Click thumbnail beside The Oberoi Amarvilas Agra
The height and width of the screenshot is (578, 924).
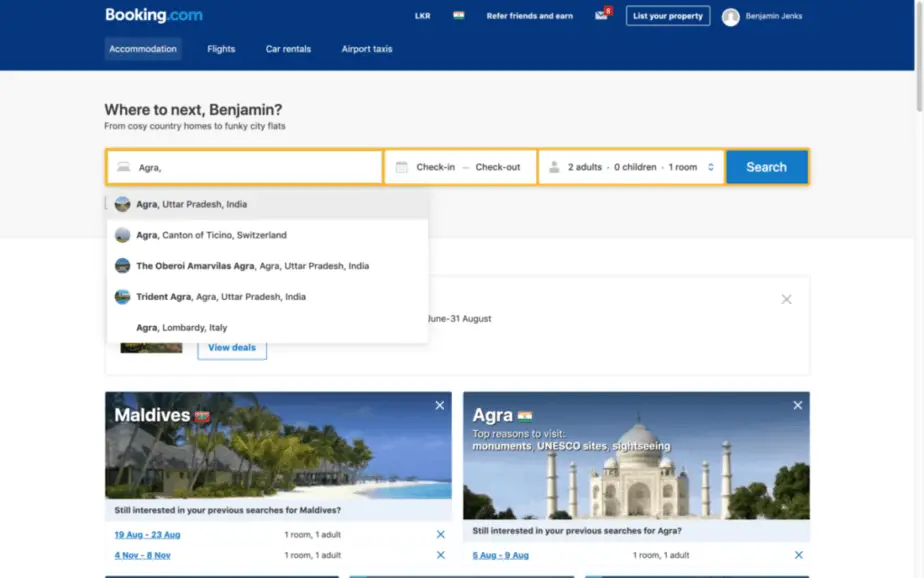[x=123, y=266]
